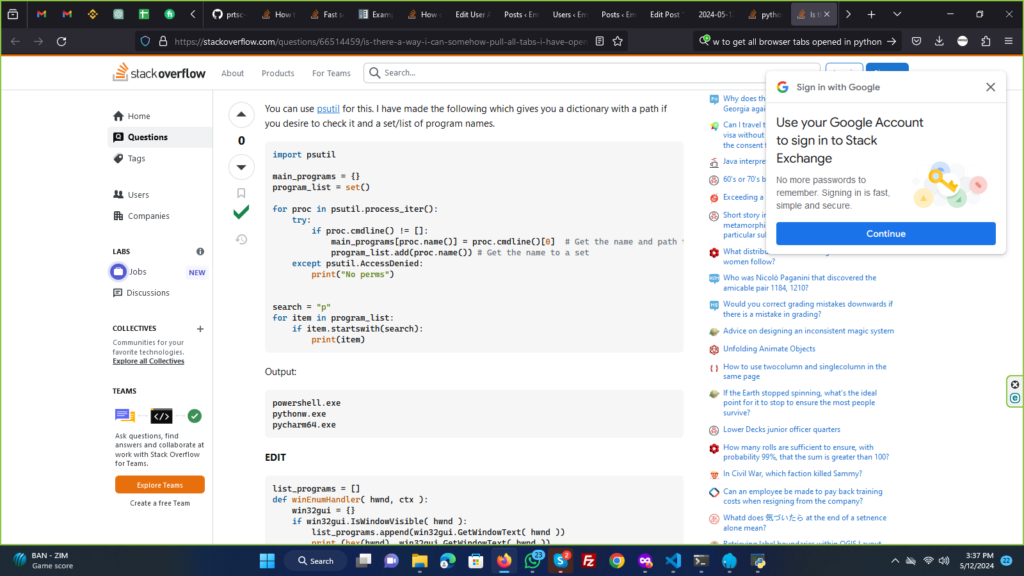Add a collective with the plus icon
1024x576 pixels.
tap(200, 328)
